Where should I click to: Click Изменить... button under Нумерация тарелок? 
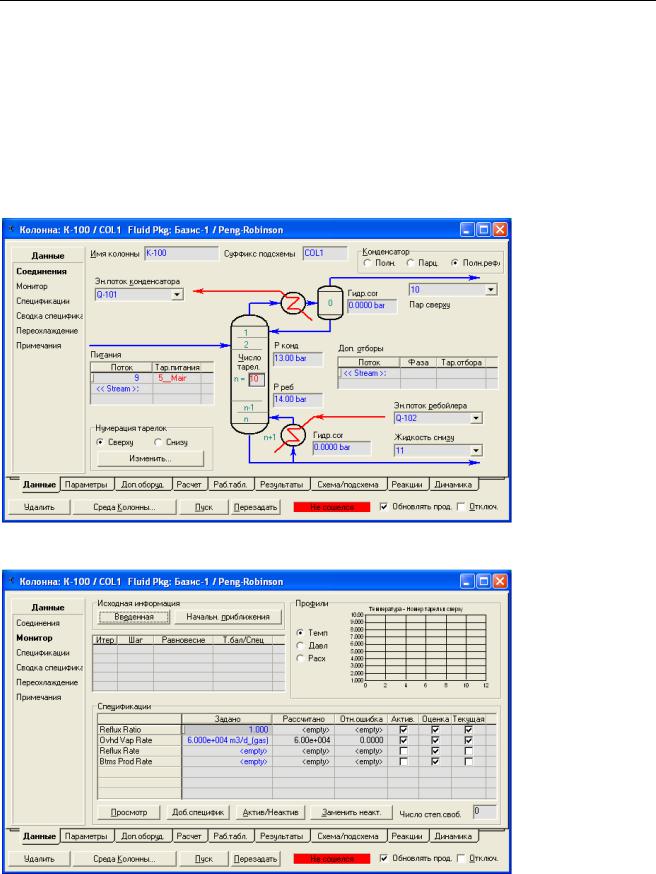point(150,459)
